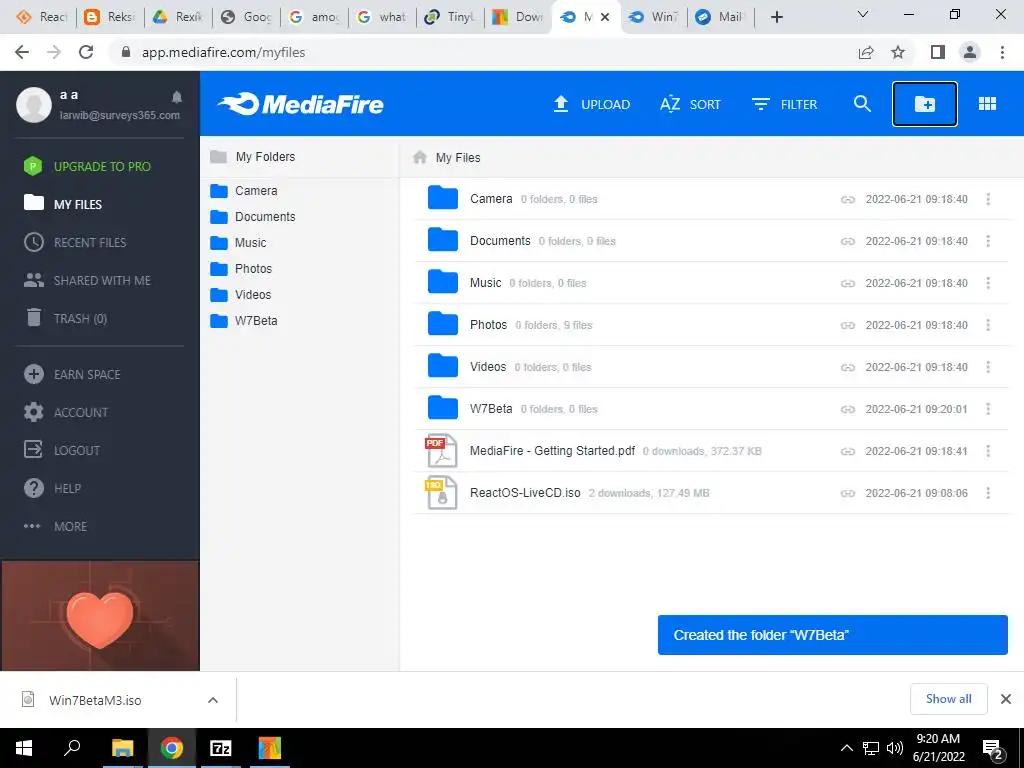1024x768 pixels.
Task: Click UPGRADE TO PRO
Action: (87, 167)
